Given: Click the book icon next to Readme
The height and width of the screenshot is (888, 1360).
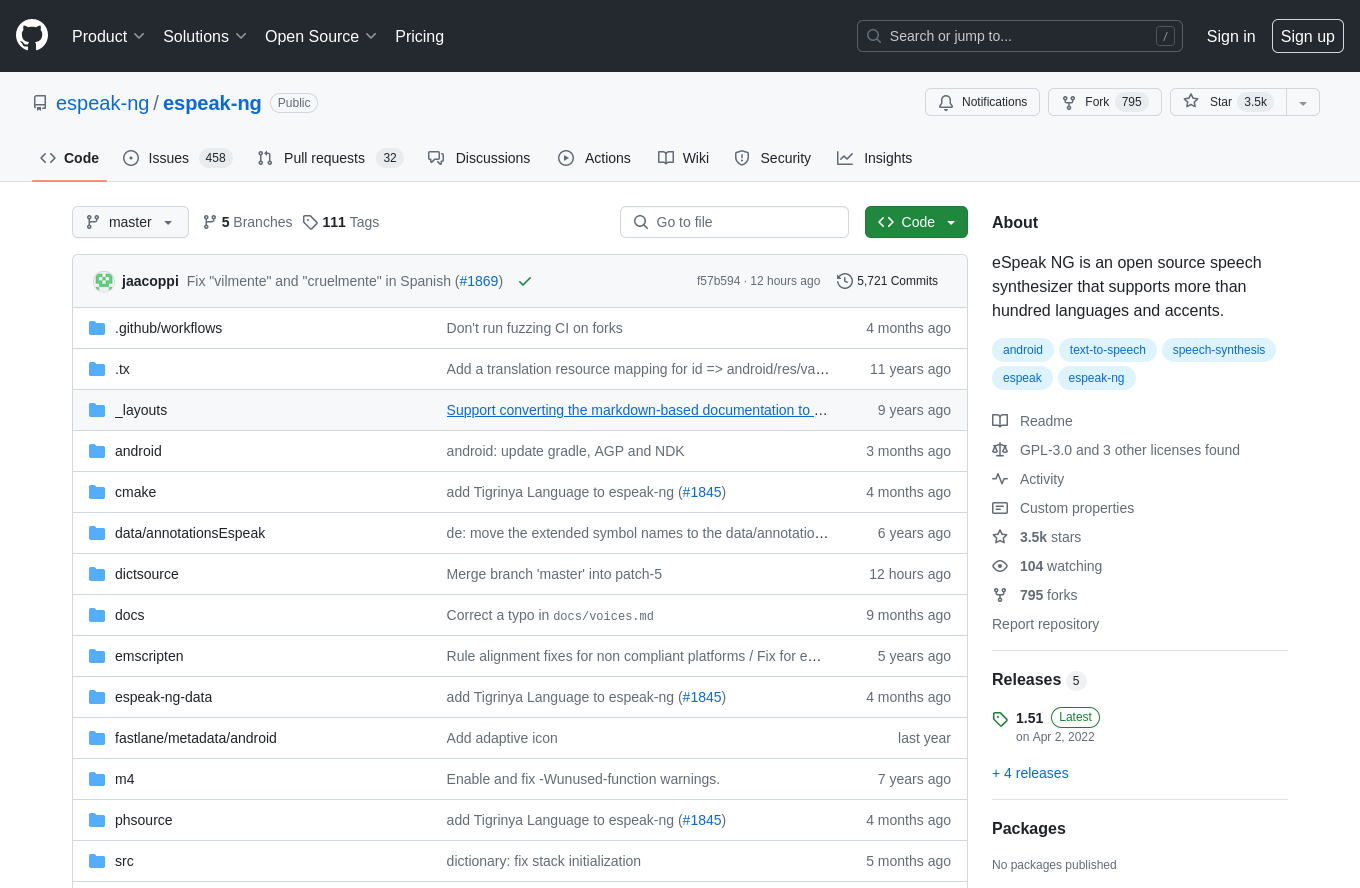Looking at the screenshot, I should pos(1000,421).
